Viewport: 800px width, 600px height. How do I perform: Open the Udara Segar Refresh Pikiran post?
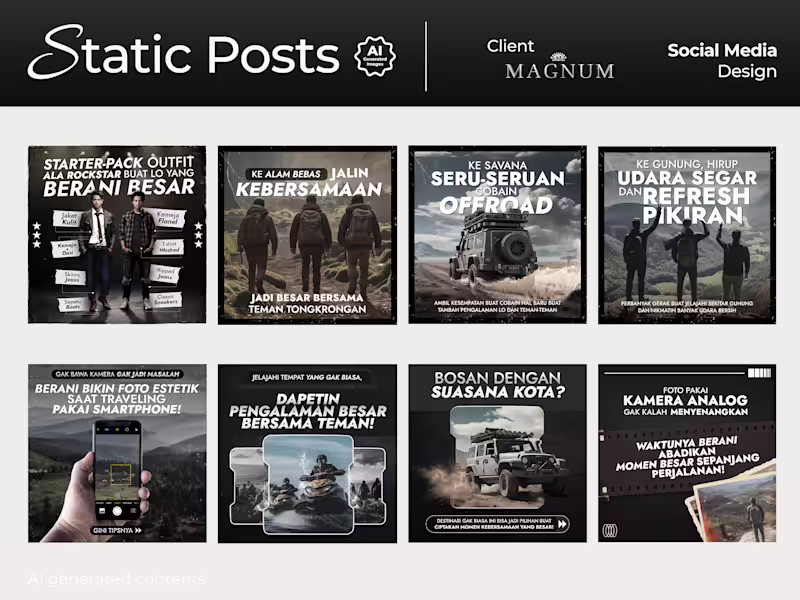(x=687, y=235)
